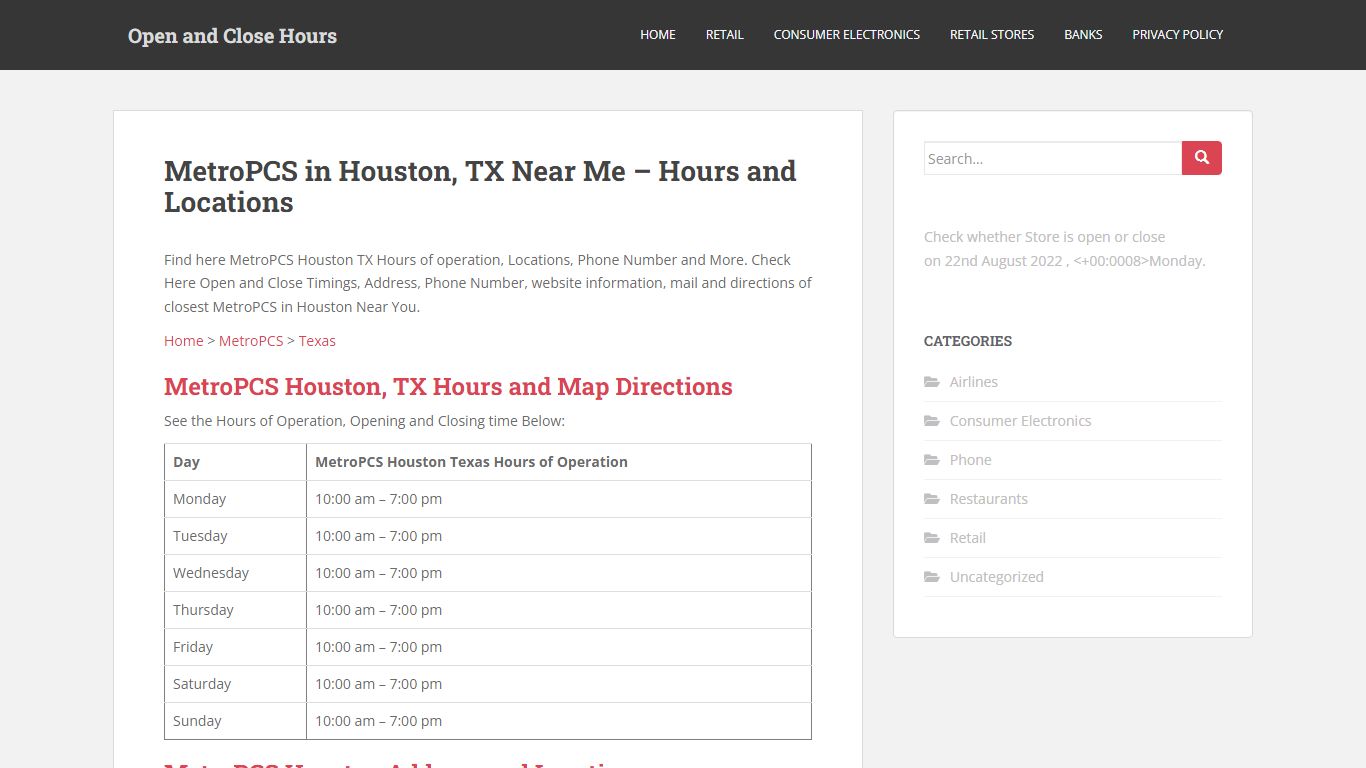
Task: Select the Saturday cell in hours table
Action: point(236,684)
